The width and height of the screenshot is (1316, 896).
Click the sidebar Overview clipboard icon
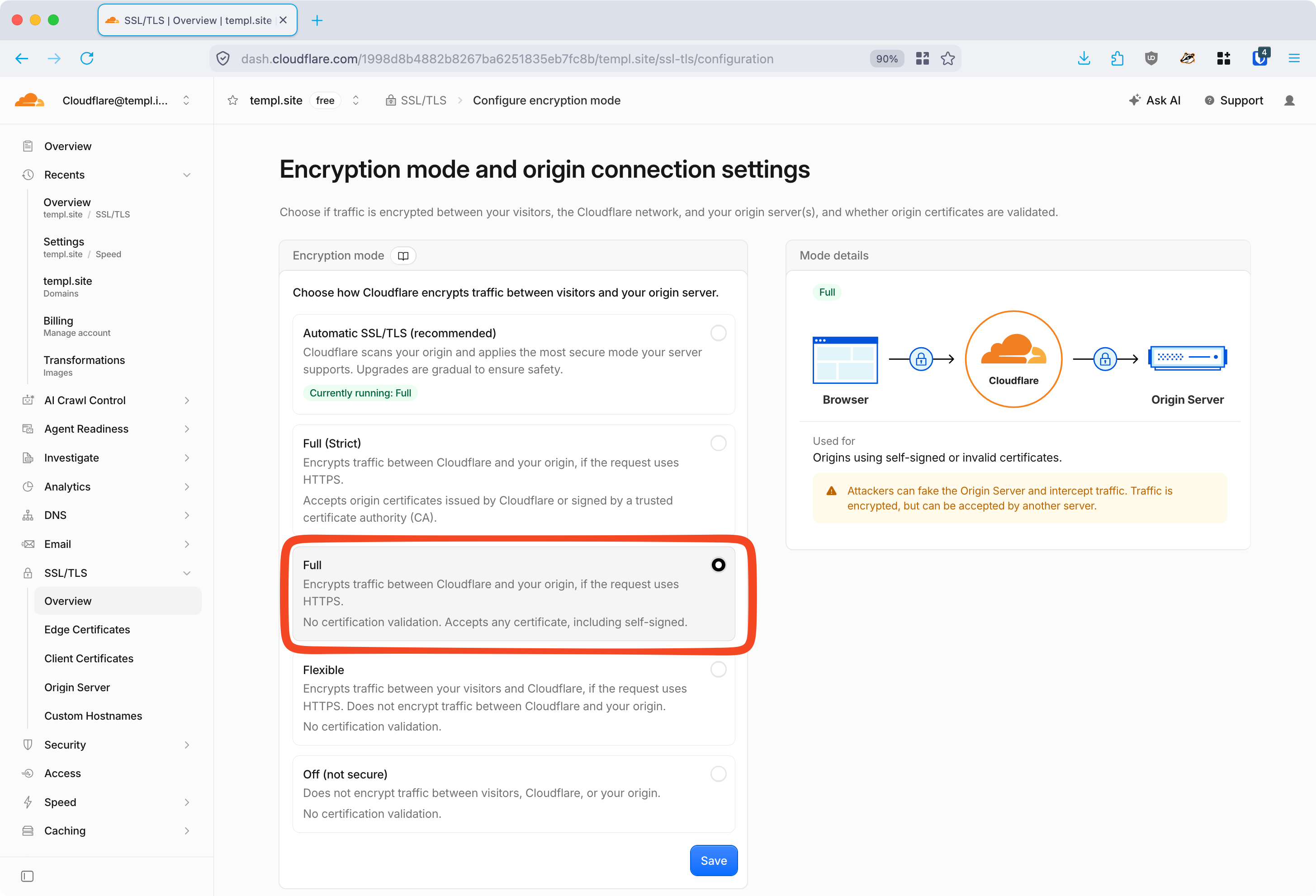click(28, 146)
